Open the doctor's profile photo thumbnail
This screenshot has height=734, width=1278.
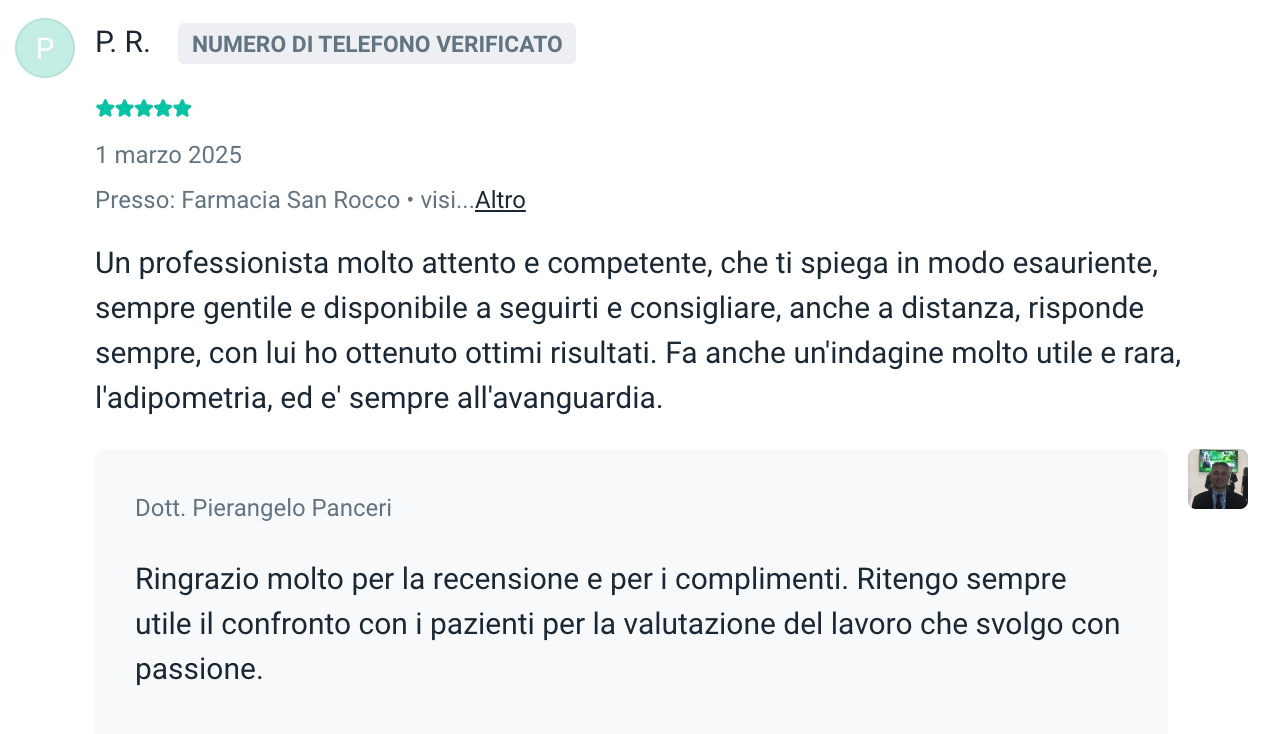click(1217, 479)
